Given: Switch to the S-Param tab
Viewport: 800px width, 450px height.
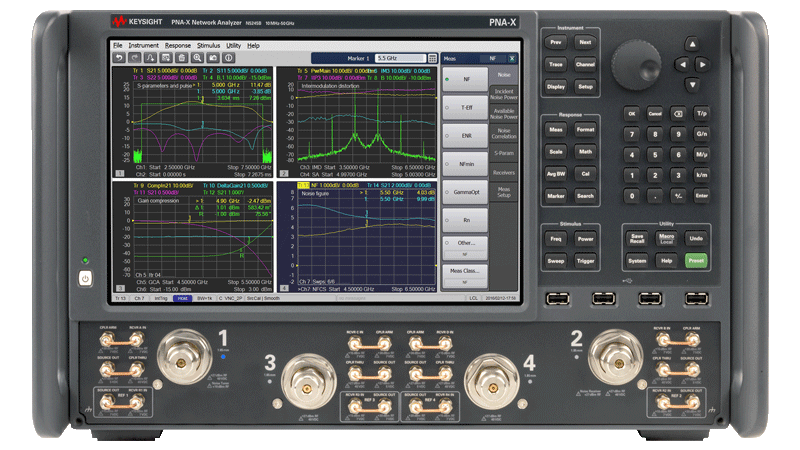Looking at the screenshot, I should 504,153.
